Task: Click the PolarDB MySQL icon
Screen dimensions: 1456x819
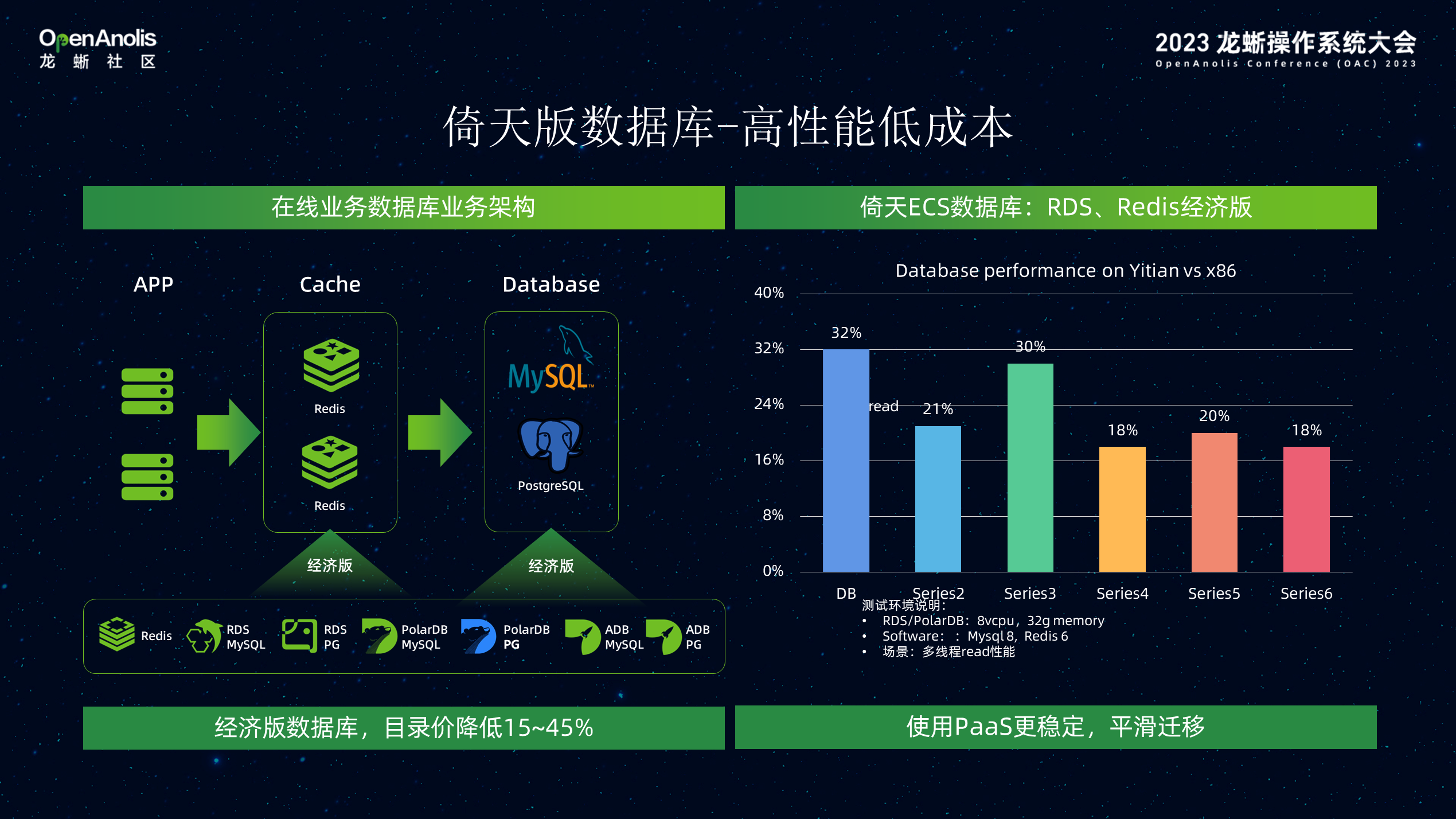Action: [378, 638]
